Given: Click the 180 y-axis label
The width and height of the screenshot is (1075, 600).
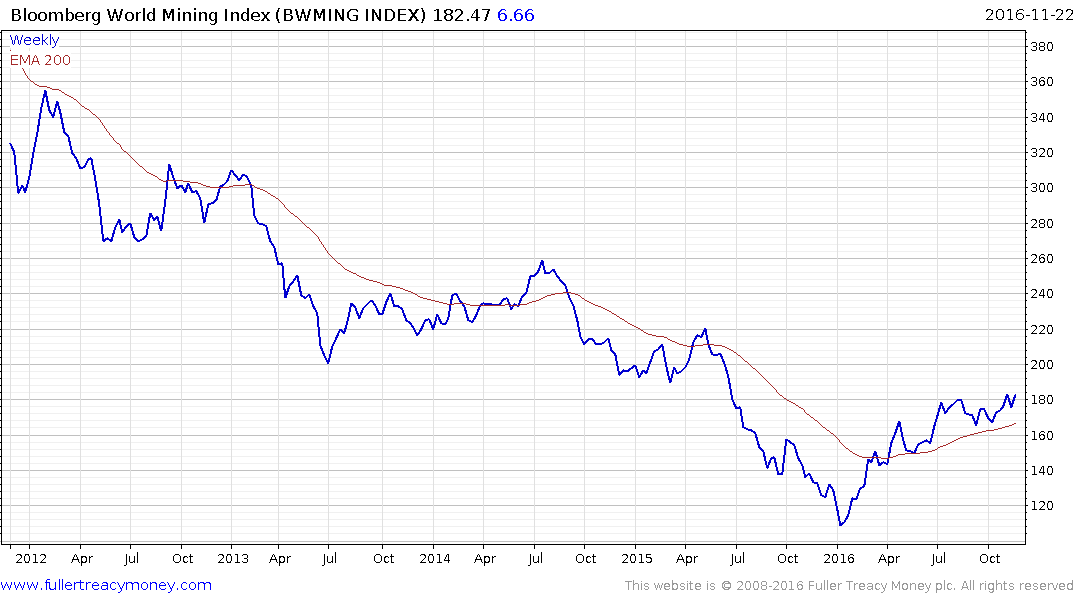Looking at the screenshot, I should pos(1042,400).
